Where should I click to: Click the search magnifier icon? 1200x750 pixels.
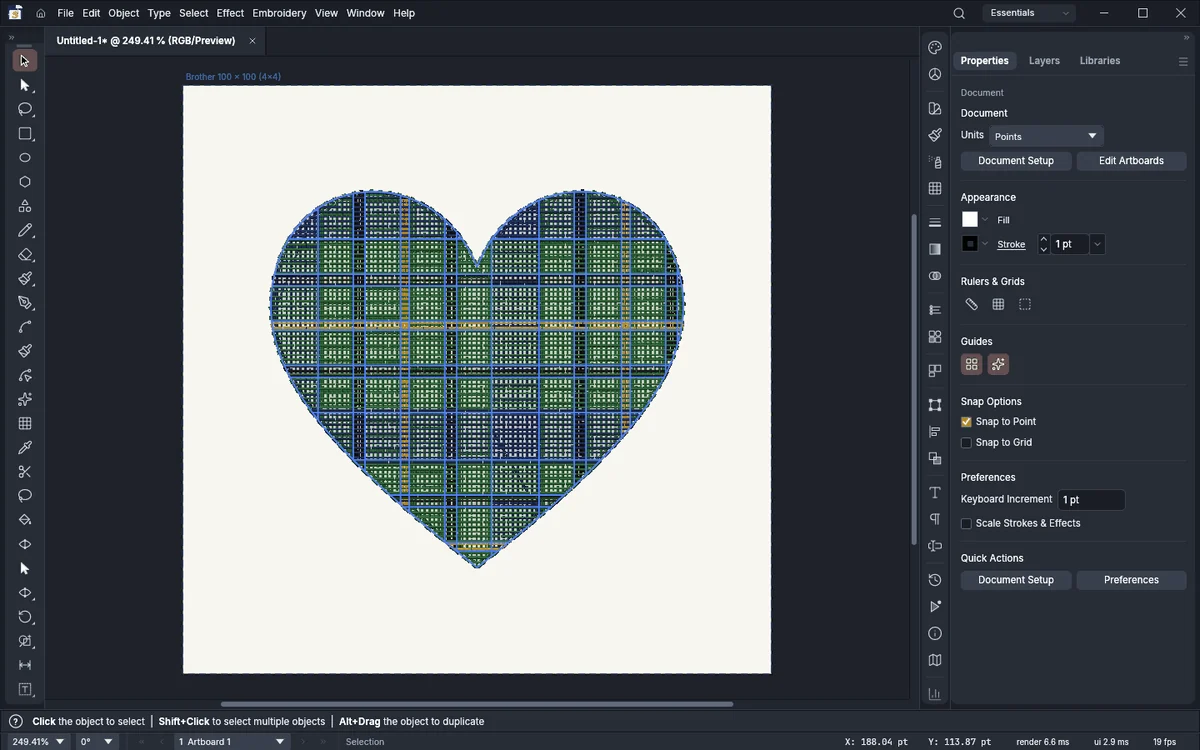959,13
